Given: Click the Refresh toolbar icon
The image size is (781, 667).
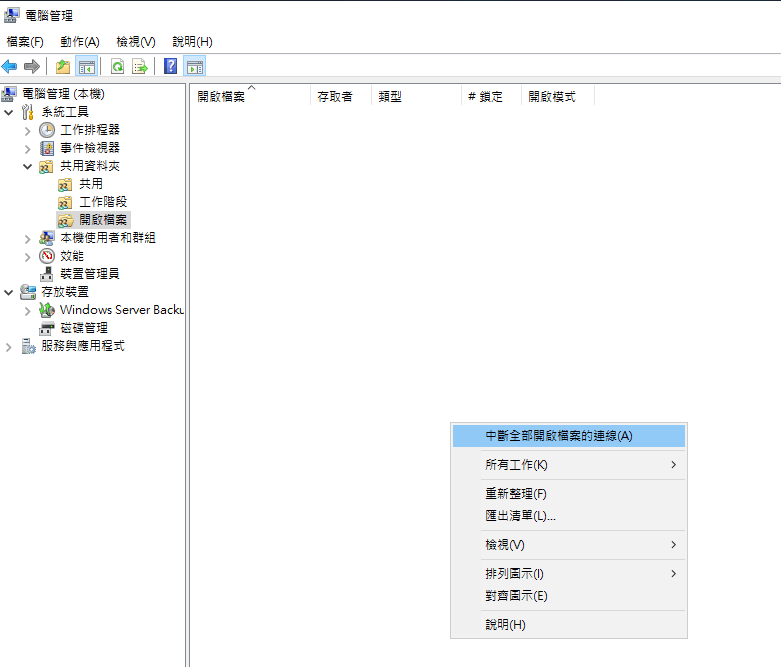Looking at the screenshot, I should coord(117,66).
